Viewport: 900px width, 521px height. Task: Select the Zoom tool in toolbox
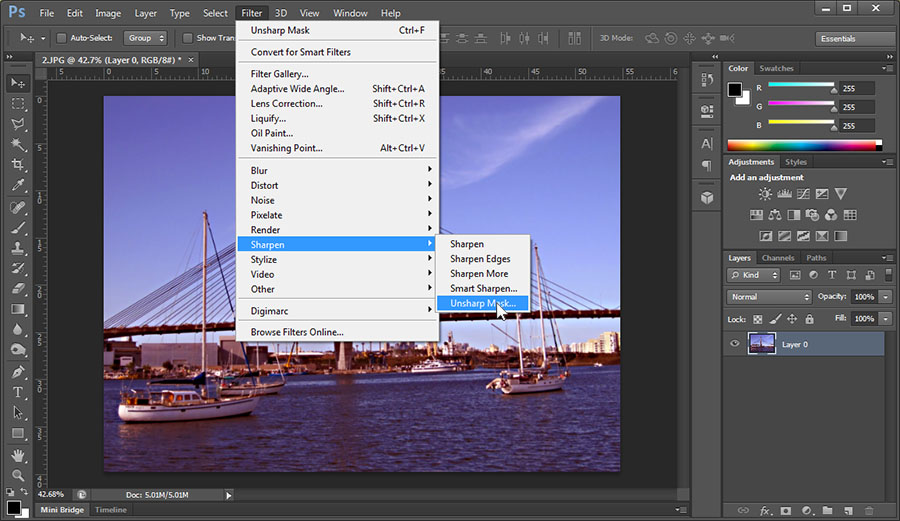pyautogui.click(x=18, y=475)
